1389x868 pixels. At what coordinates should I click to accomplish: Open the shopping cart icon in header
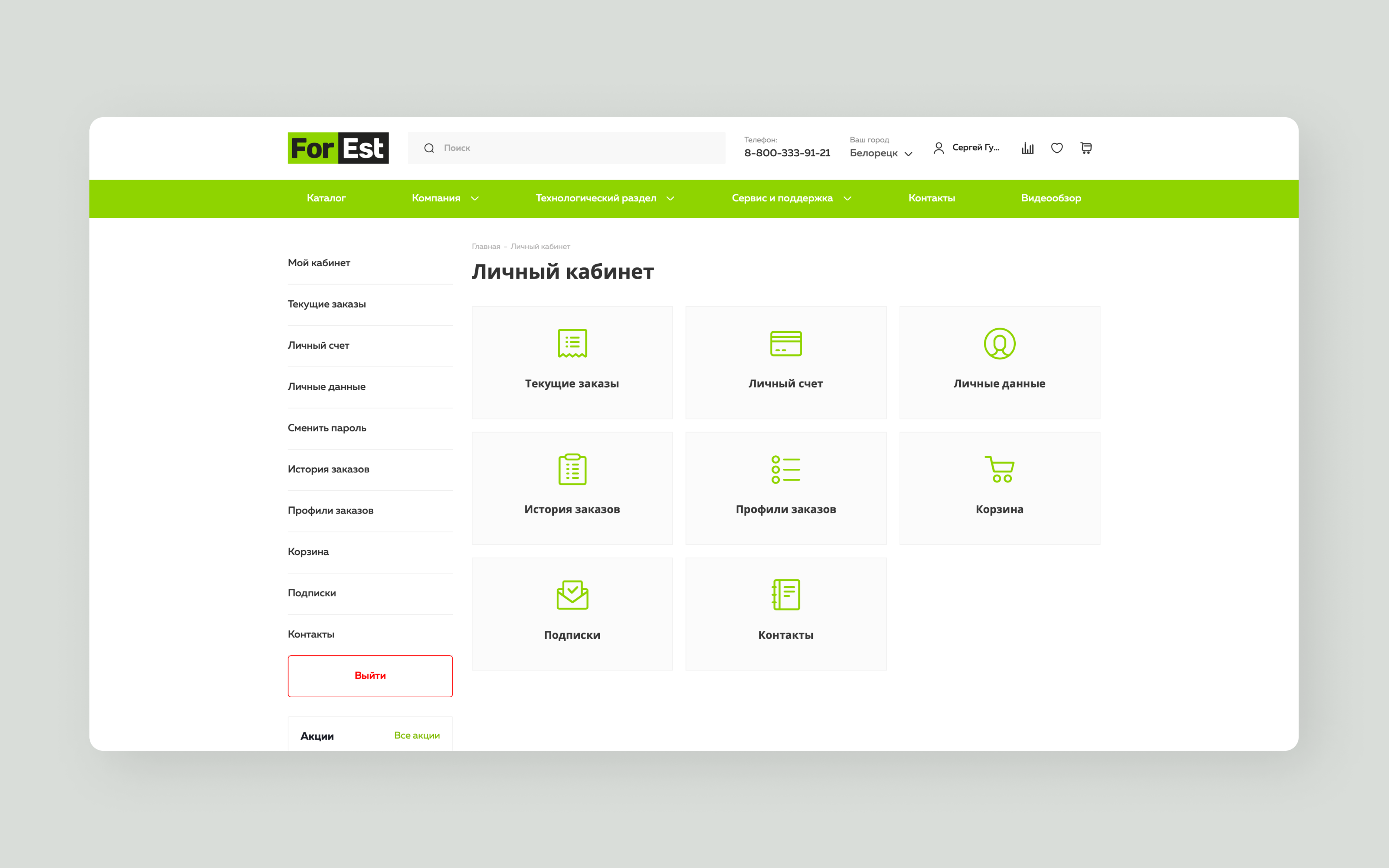pyautogui.click(x=1086, y=148)
